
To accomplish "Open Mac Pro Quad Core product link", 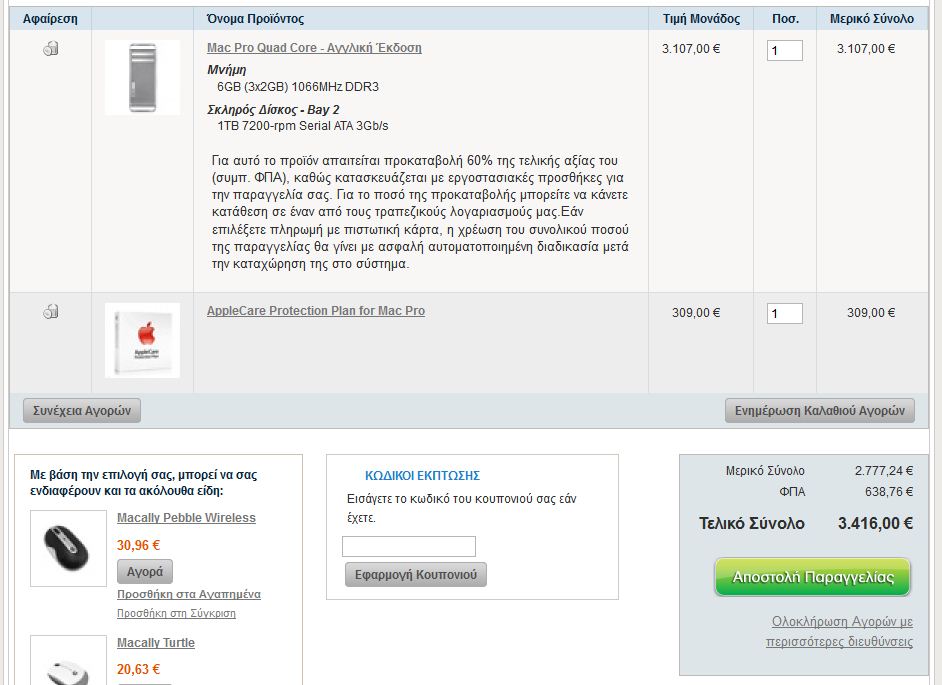I will pos(314,47).
